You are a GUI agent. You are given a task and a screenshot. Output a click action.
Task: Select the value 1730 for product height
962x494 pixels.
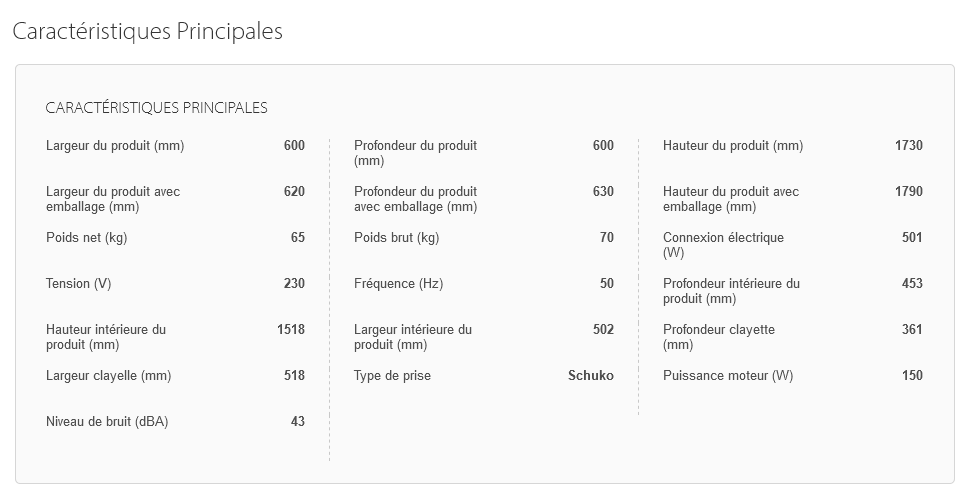909,145
